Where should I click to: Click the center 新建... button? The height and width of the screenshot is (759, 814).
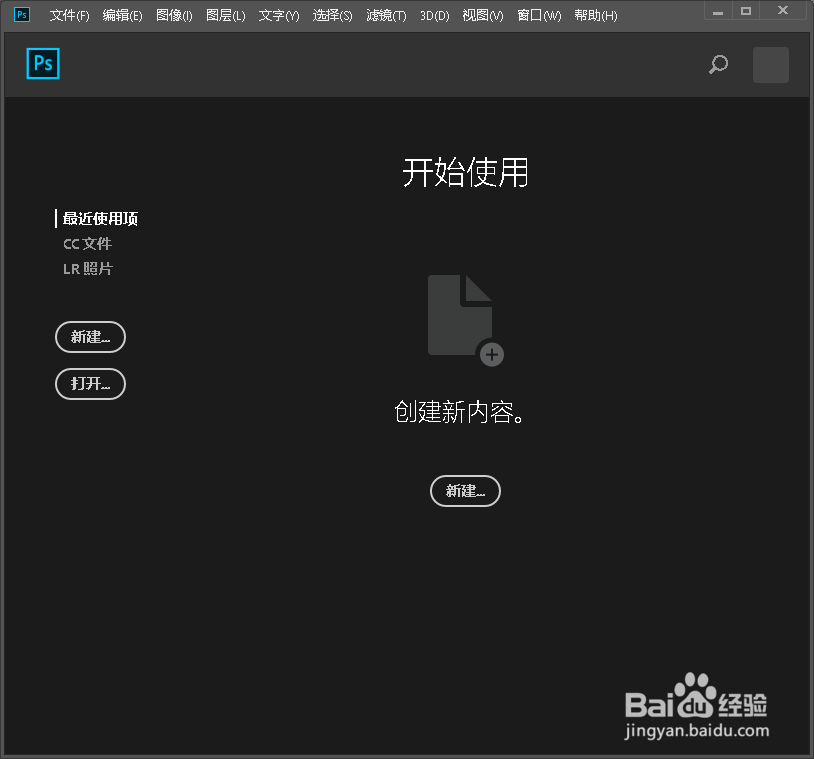[x=464, y=491]
